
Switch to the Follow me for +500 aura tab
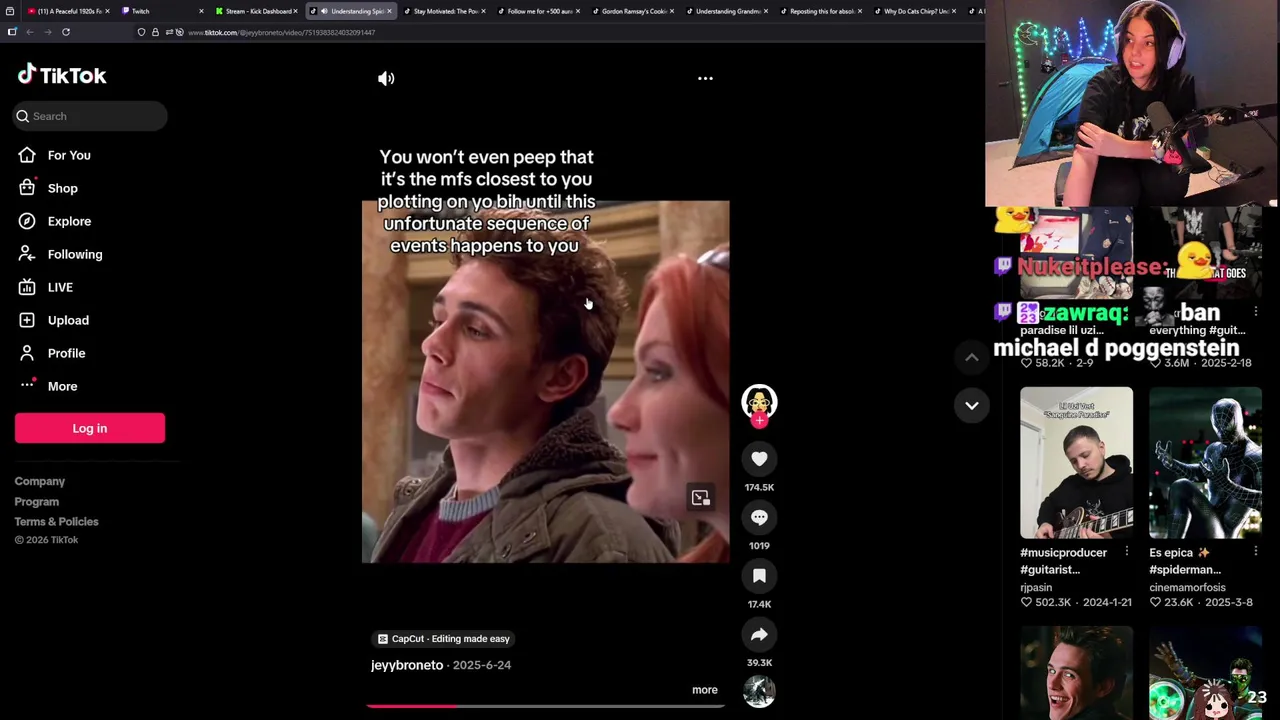point(537,11)
